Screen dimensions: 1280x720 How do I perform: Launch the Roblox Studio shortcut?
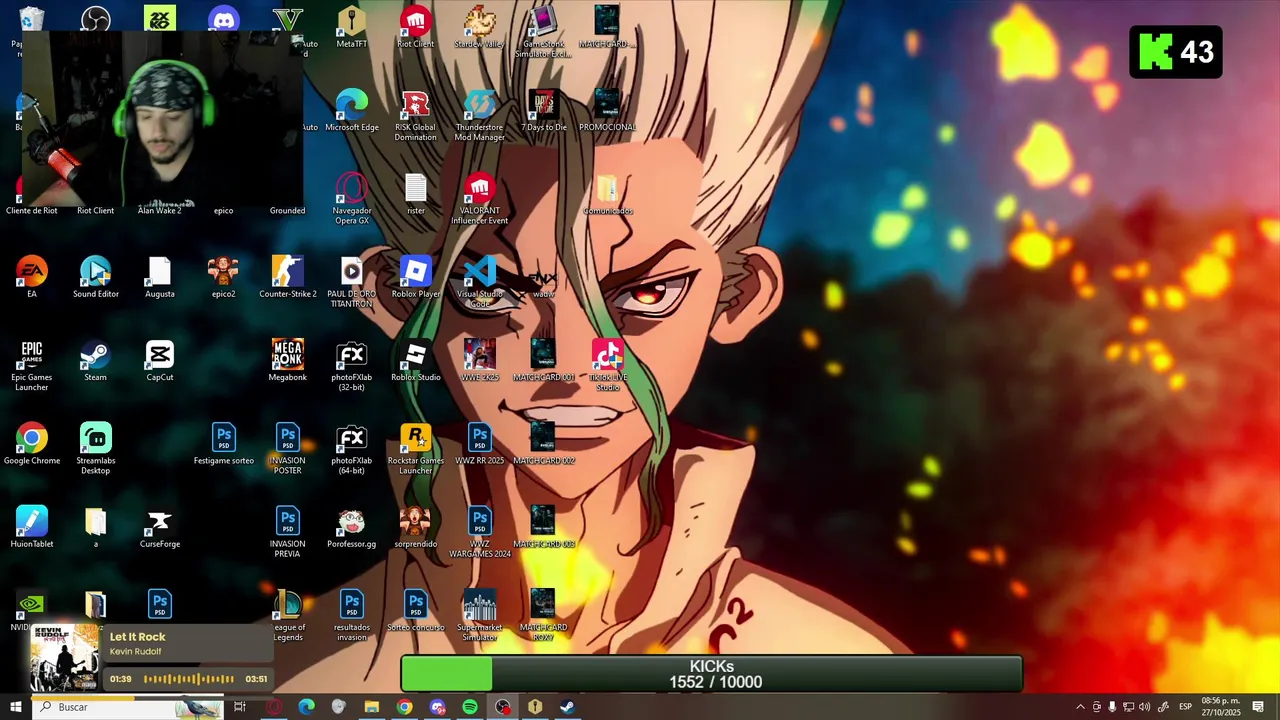click(x=415, y=360)
